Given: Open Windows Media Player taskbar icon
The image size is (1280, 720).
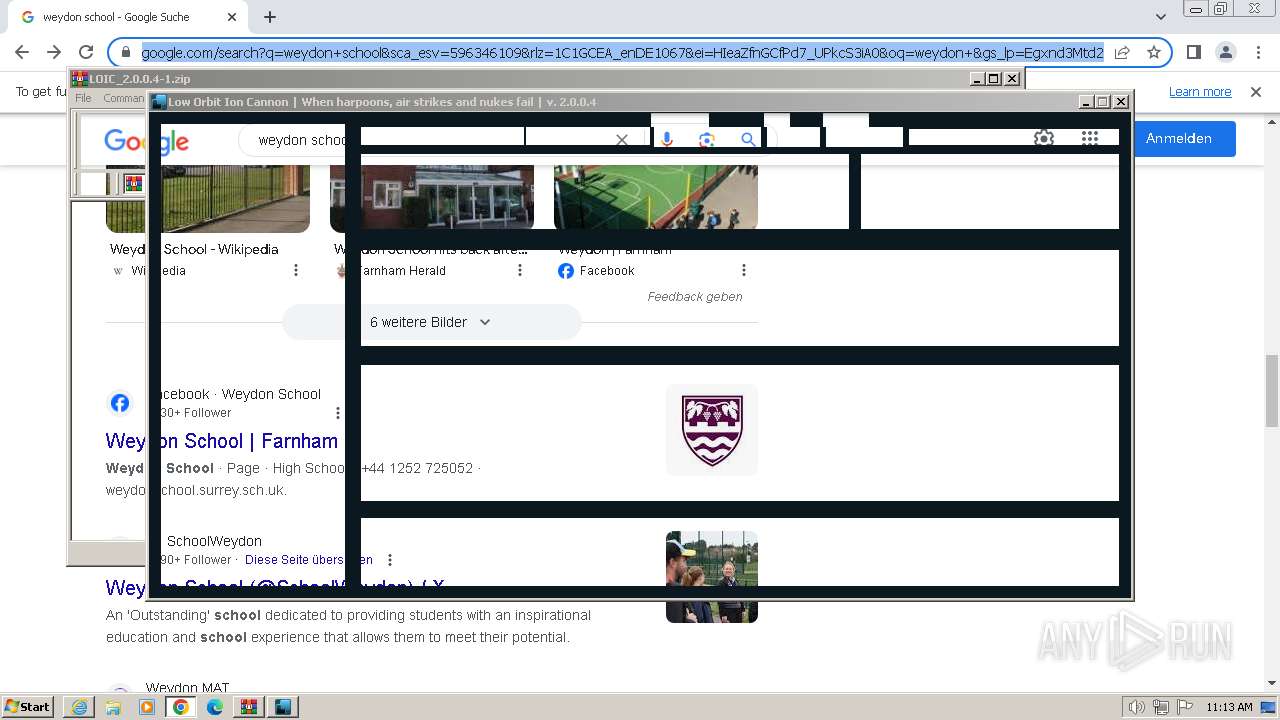Looking at the screenshot, I should click(x=147, y=707).
